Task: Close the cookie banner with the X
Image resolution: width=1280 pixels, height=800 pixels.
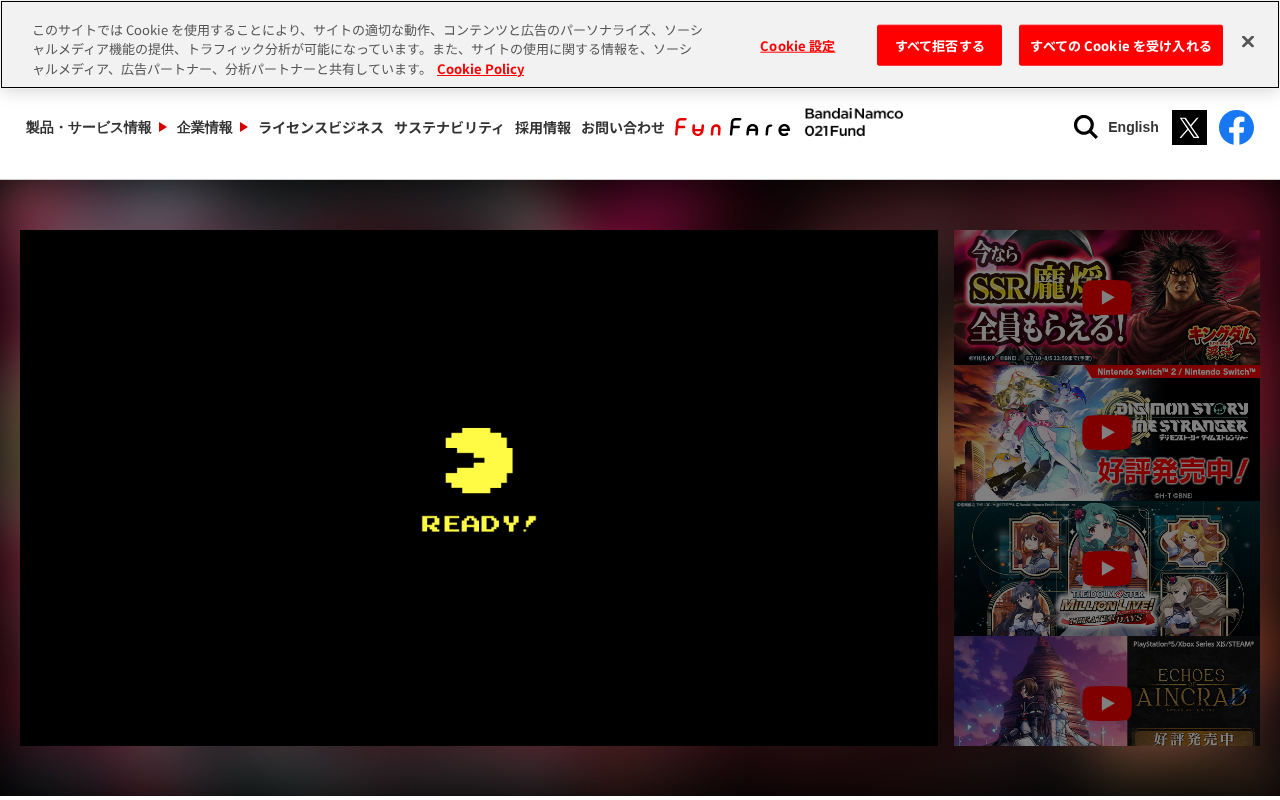Action: (x=1247, y=41)
